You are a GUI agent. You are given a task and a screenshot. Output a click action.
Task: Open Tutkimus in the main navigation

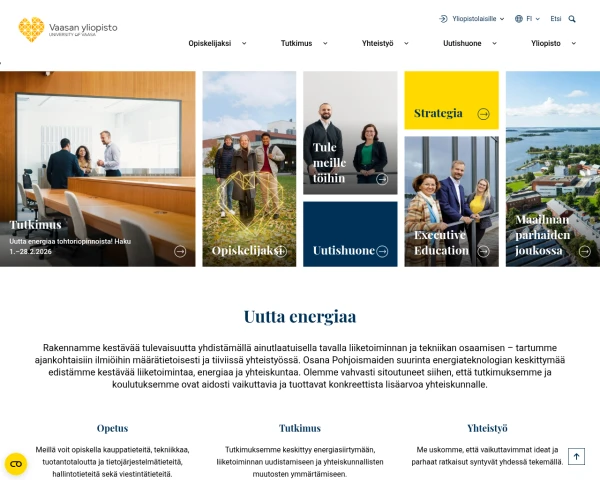point(297,43)
